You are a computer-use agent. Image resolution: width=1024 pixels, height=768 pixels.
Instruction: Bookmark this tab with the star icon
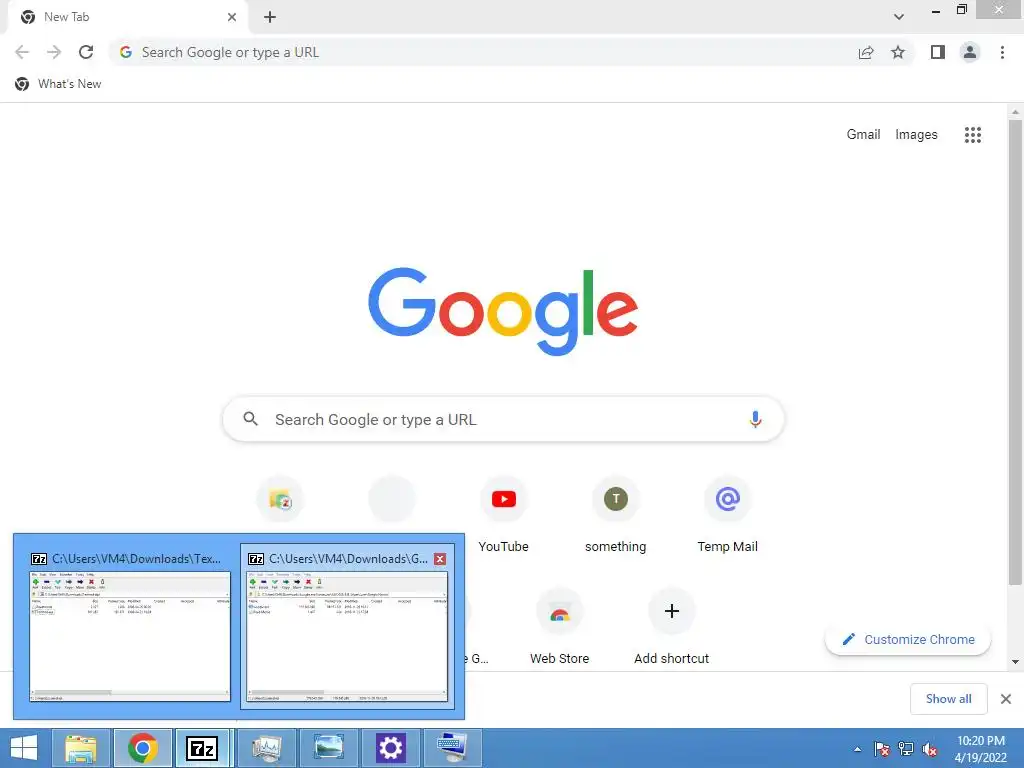(898, 52)
